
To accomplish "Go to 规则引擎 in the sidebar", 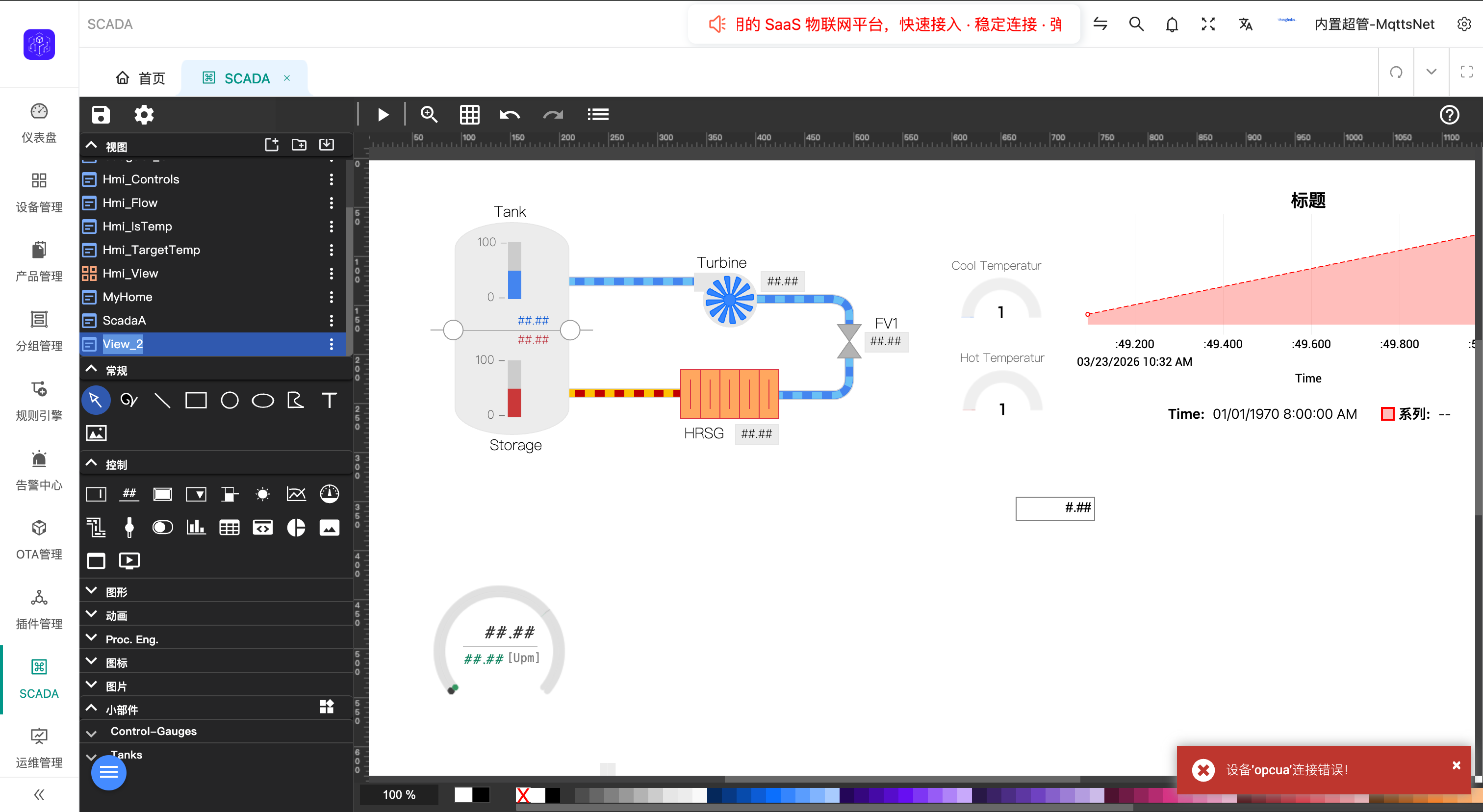I will click(x=39, y=401).
